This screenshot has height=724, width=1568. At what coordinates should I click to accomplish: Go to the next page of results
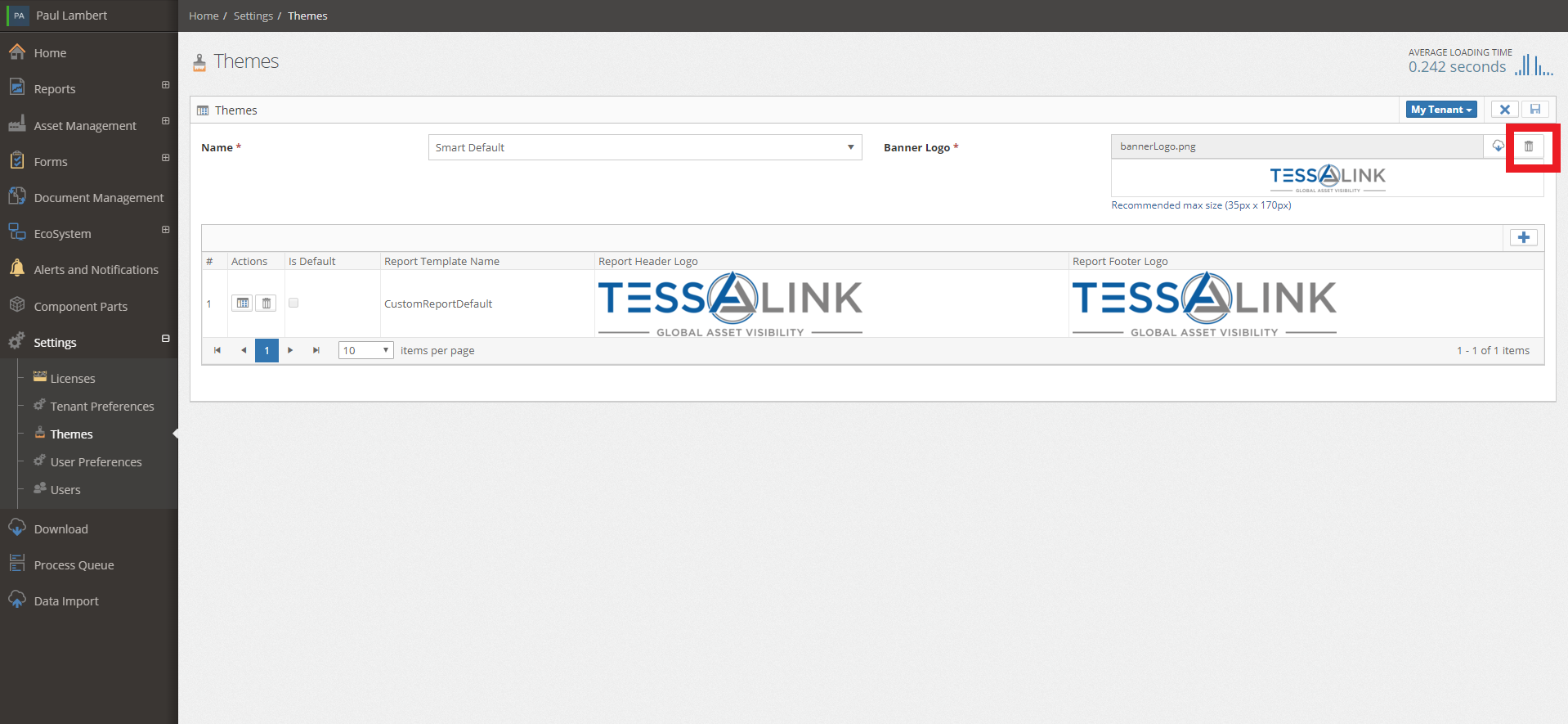pos(290,350)
